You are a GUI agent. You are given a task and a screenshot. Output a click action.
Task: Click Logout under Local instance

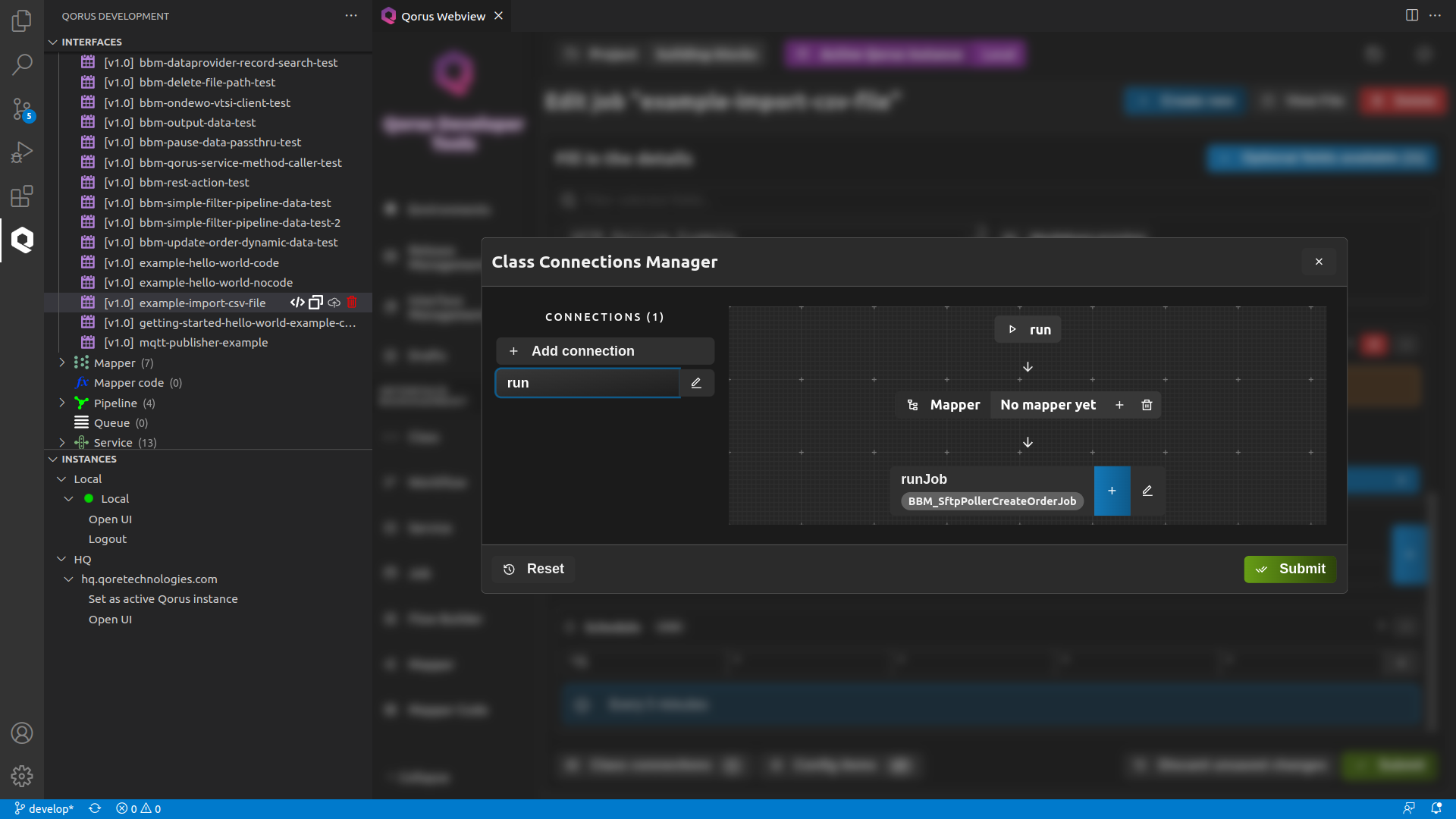[108, 538]
